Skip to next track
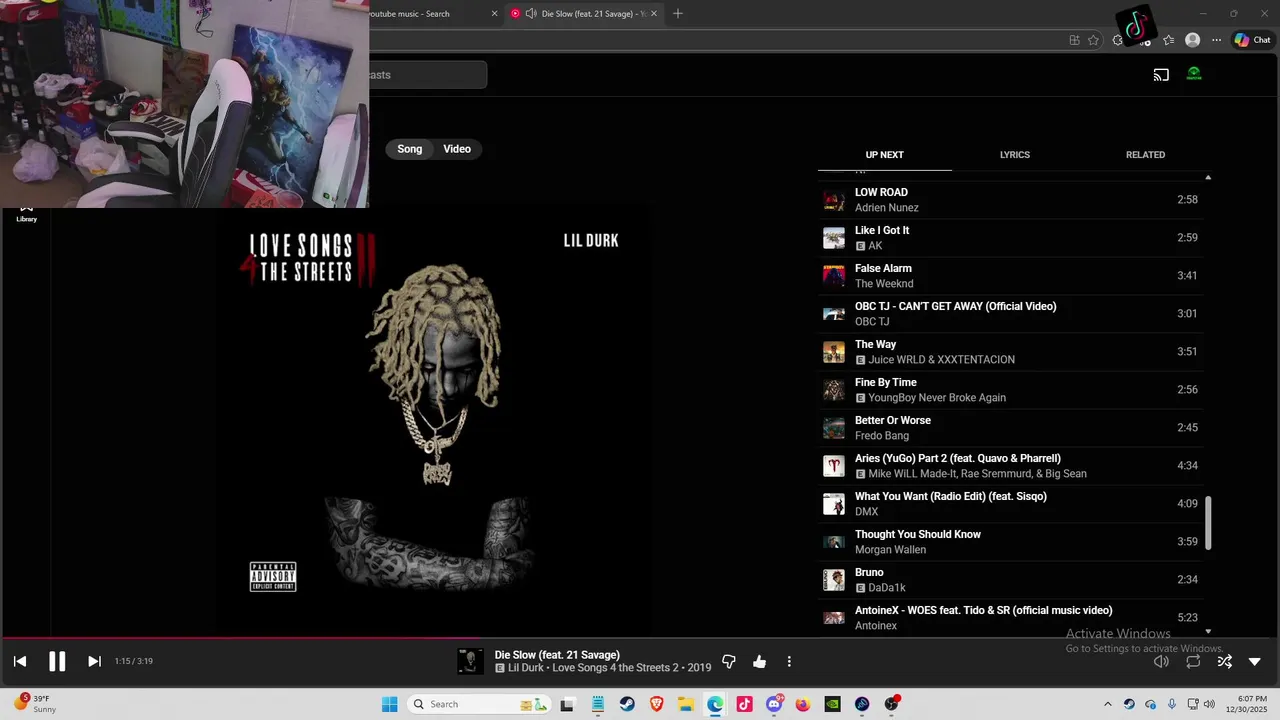This screenshot has width=1280, height=720. click(94, 661)
